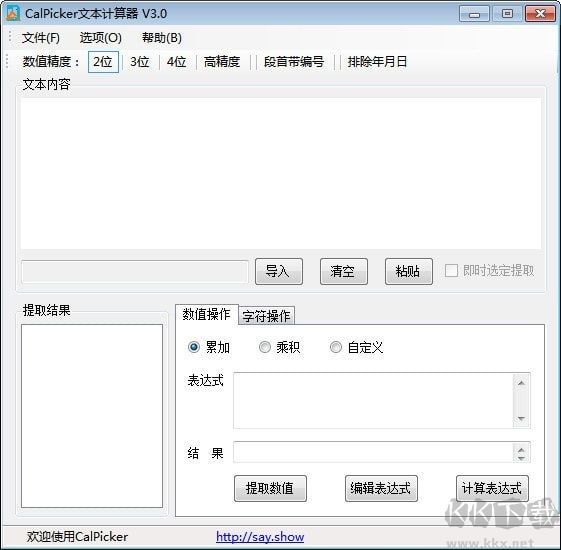Switch to the 数值操作 tab

point(206,315)
